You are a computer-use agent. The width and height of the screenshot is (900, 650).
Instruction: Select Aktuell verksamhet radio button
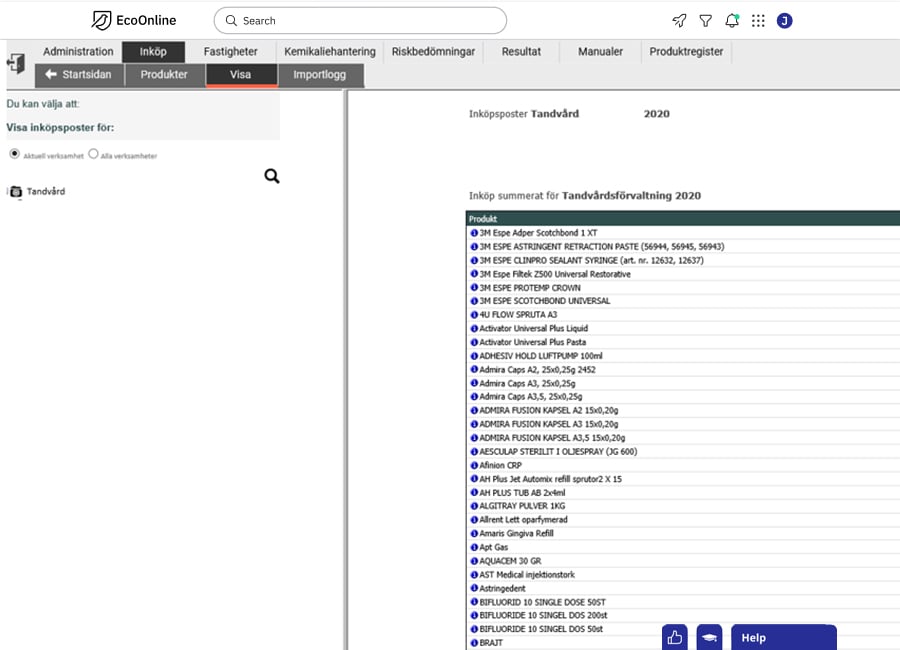[x=14, y=154]
